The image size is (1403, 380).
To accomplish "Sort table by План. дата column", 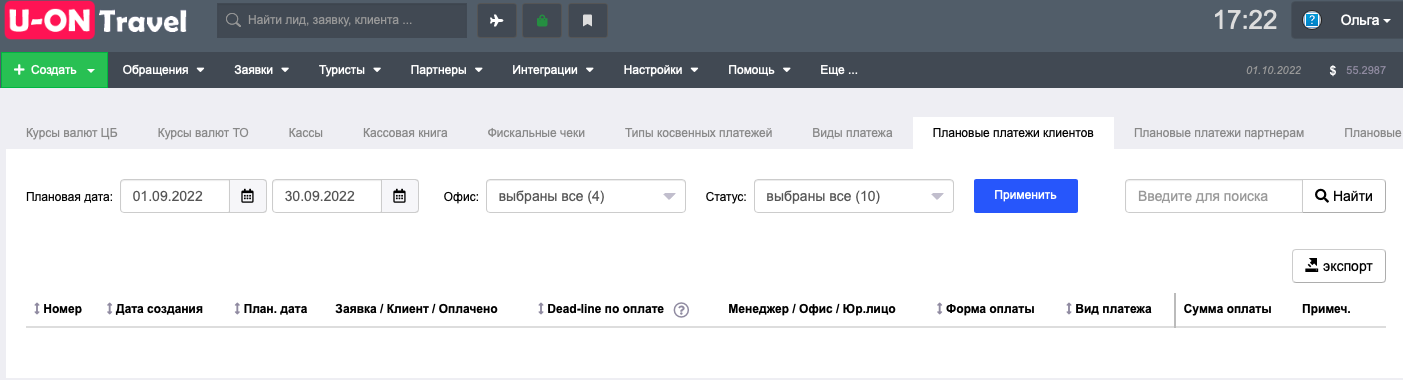I will 270,309.
